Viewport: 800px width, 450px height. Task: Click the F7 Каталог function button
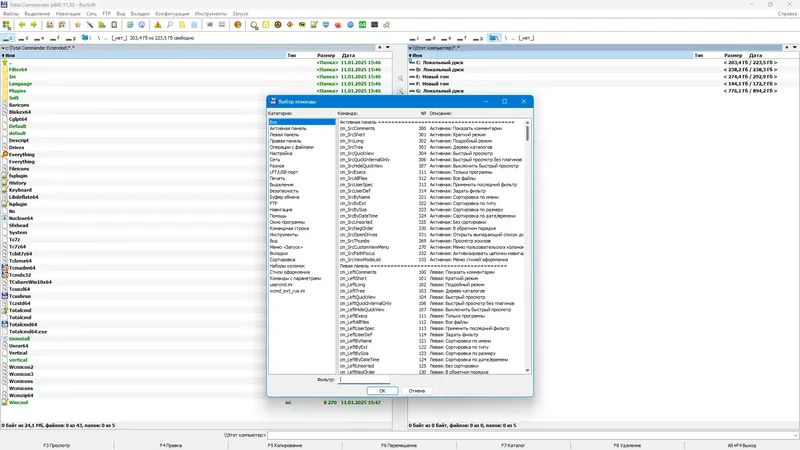tap(513, 445)
